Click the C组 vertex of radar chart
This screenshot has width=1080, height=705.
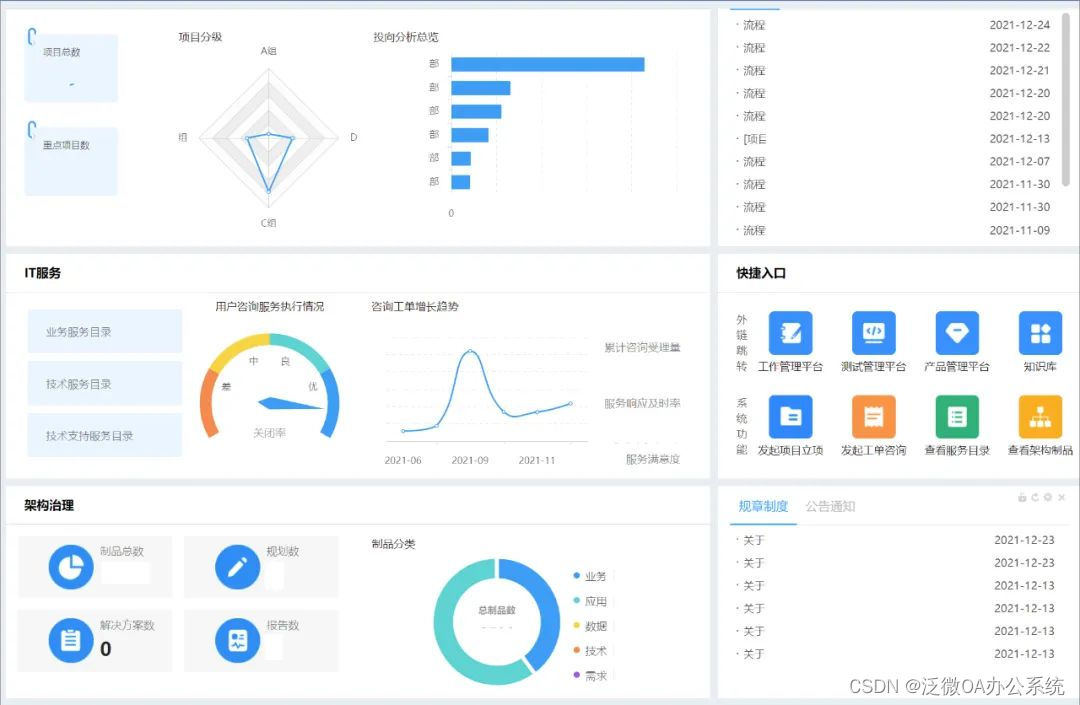[269, 191]
